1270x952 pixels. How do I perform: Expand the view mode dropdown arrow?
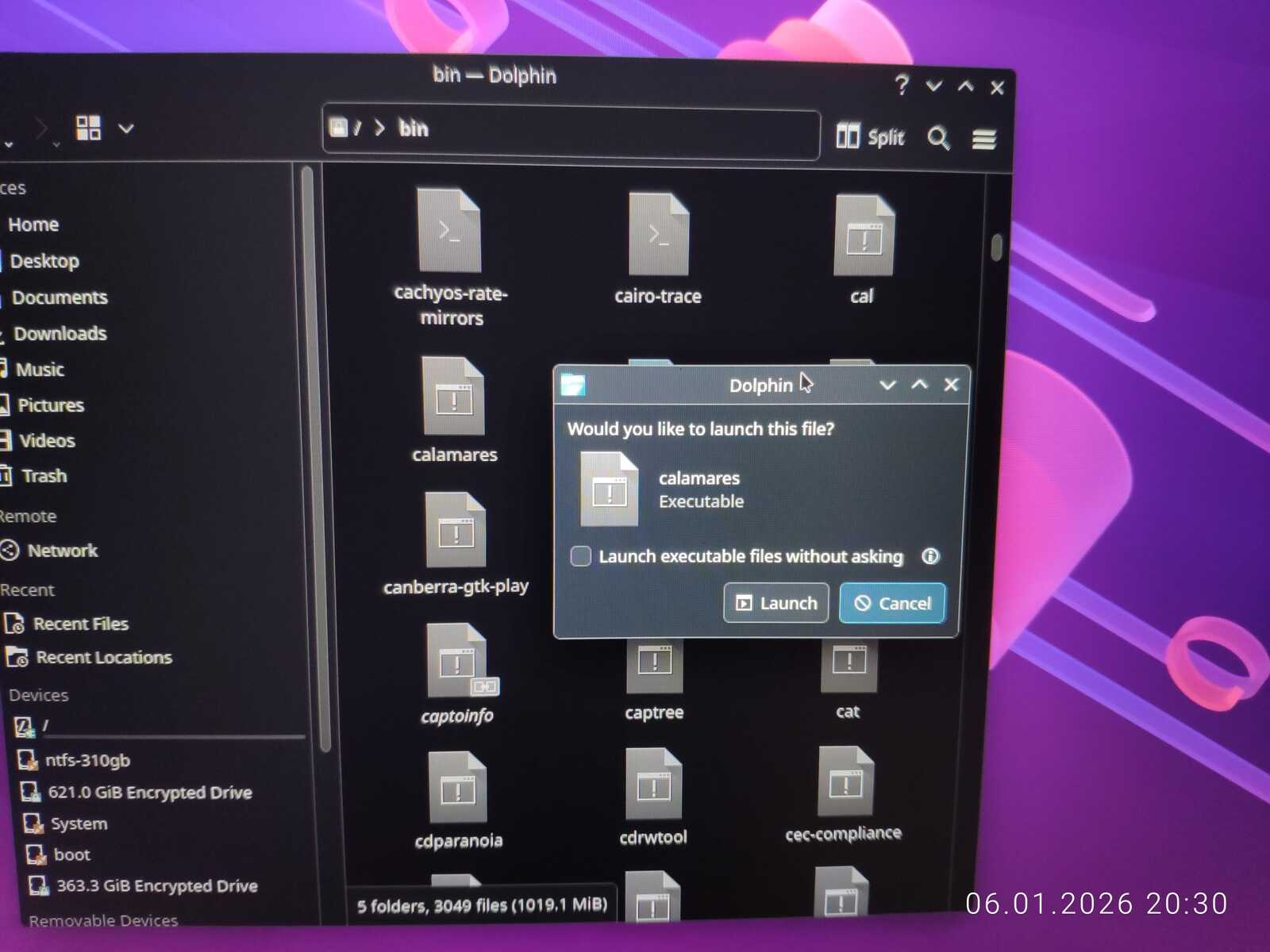(126, 128)
